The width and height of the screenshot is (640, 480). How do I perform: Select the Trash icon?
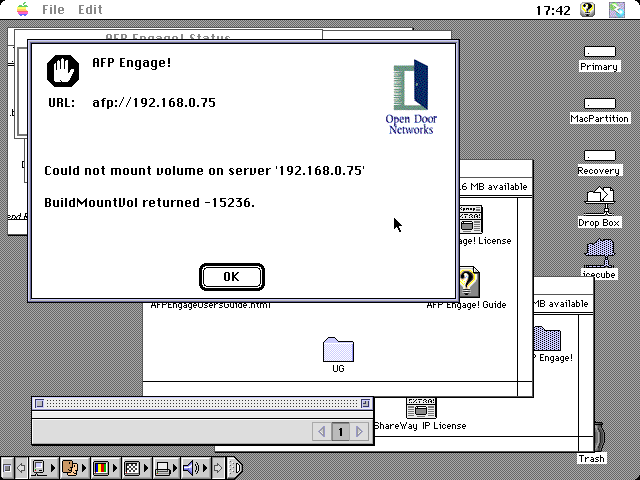click(599, 437)
